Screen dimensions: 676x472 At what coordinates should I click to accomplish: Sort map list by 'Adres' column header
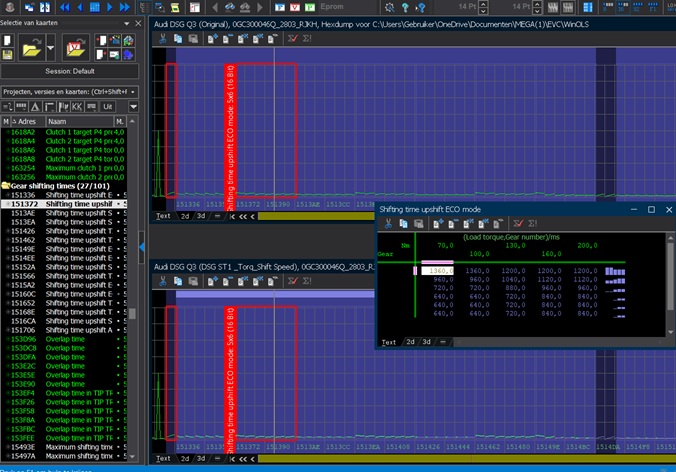28,122
